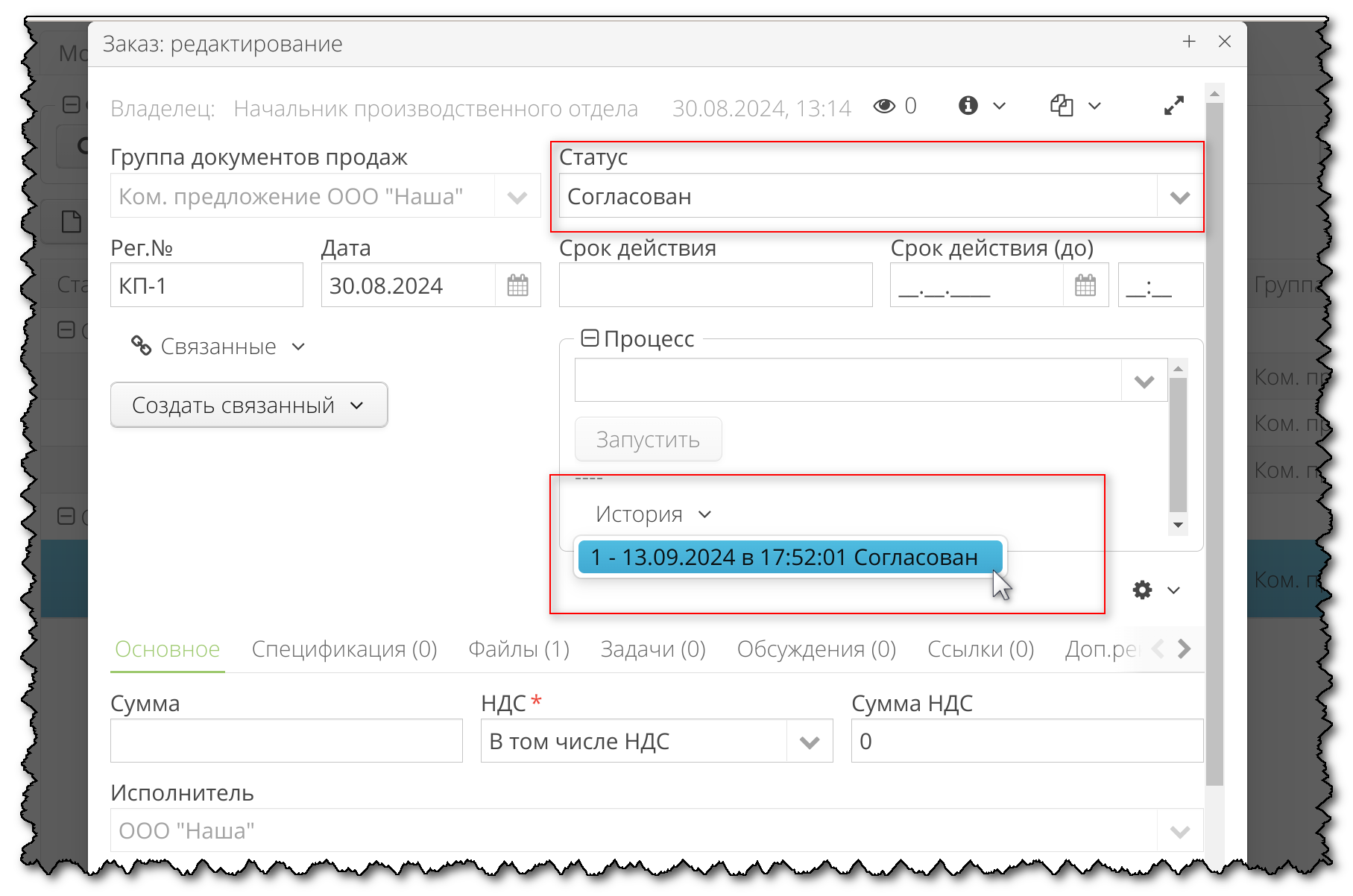
Task: Open the settings gear below the process block
Action: (x=1141, y=590)
